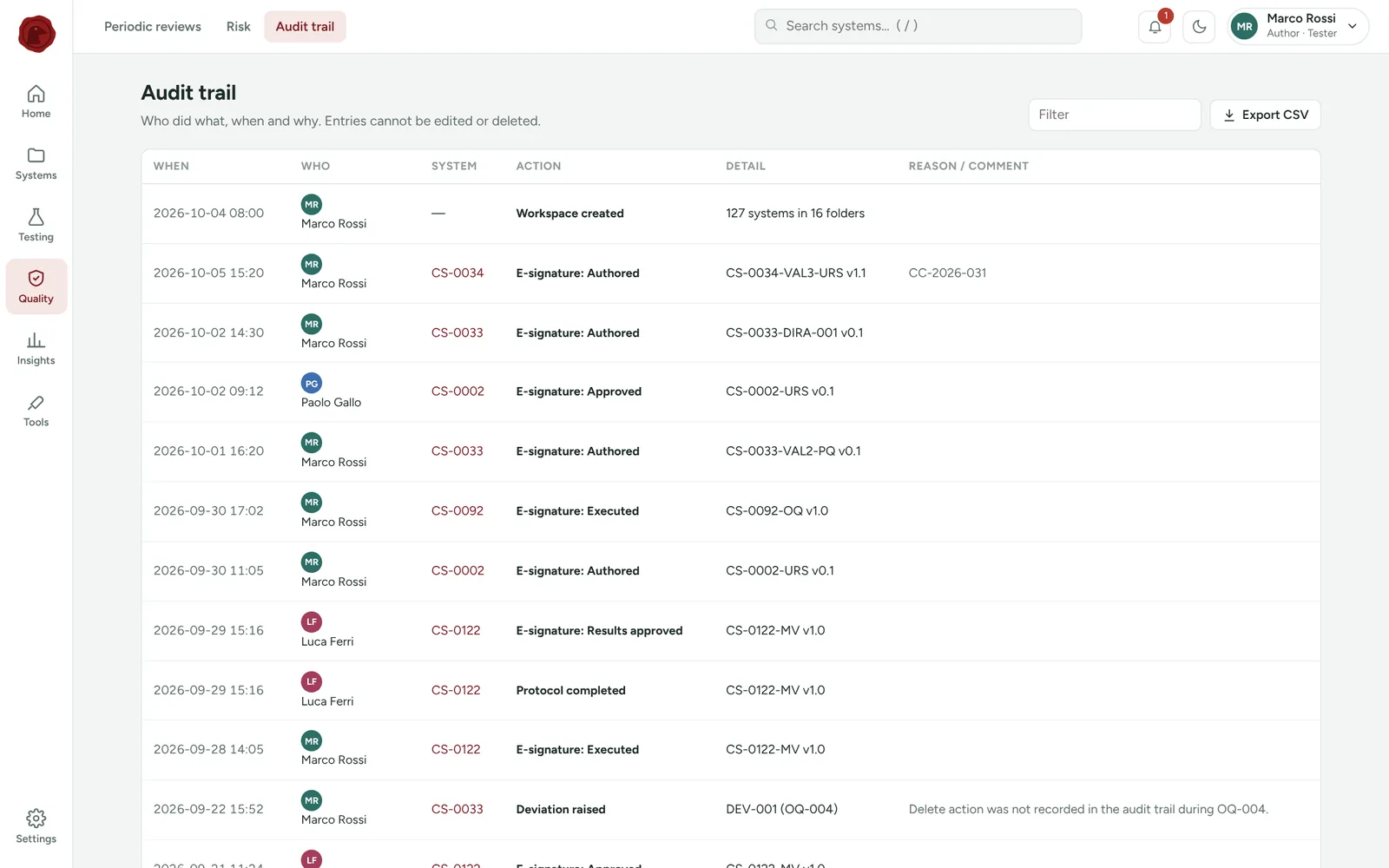Click 'E-signature: Results approved' action

pos(599,631)
